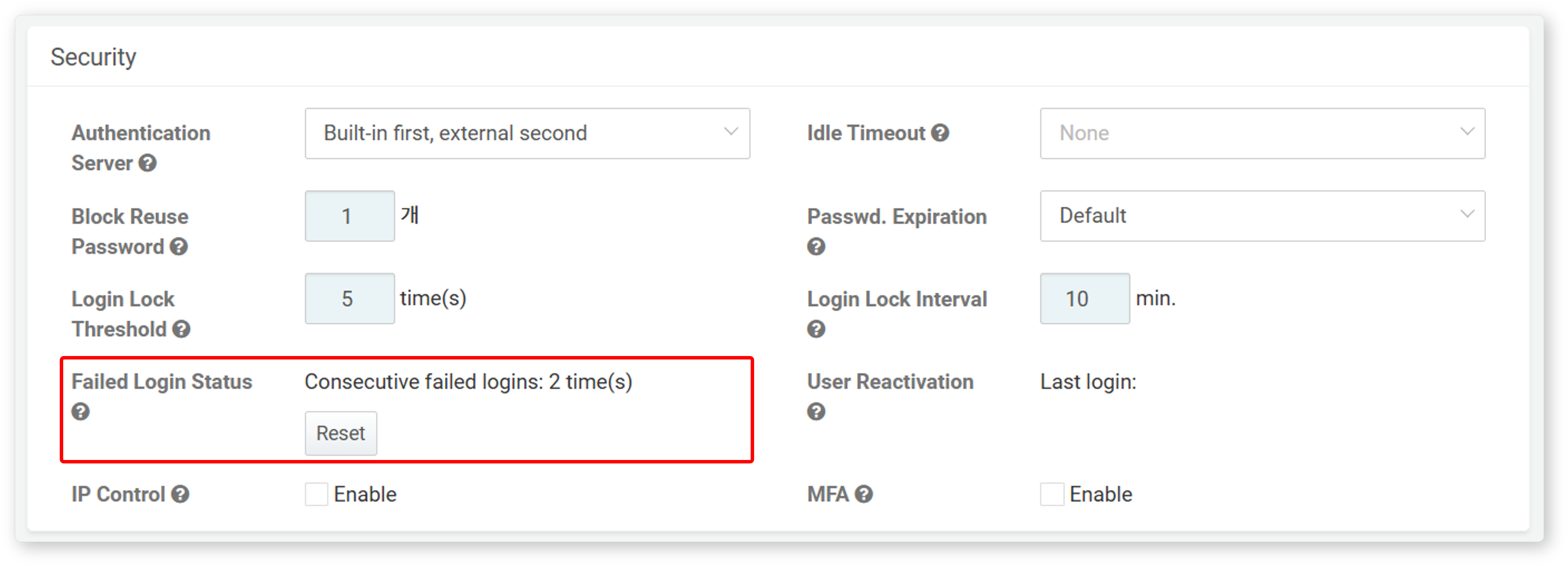Image resolution: width=1568 pixels, height=566 pixels.
Task: Click help icon under Failed Login Status
Action: pyautogui.click(x=80, y=412)
